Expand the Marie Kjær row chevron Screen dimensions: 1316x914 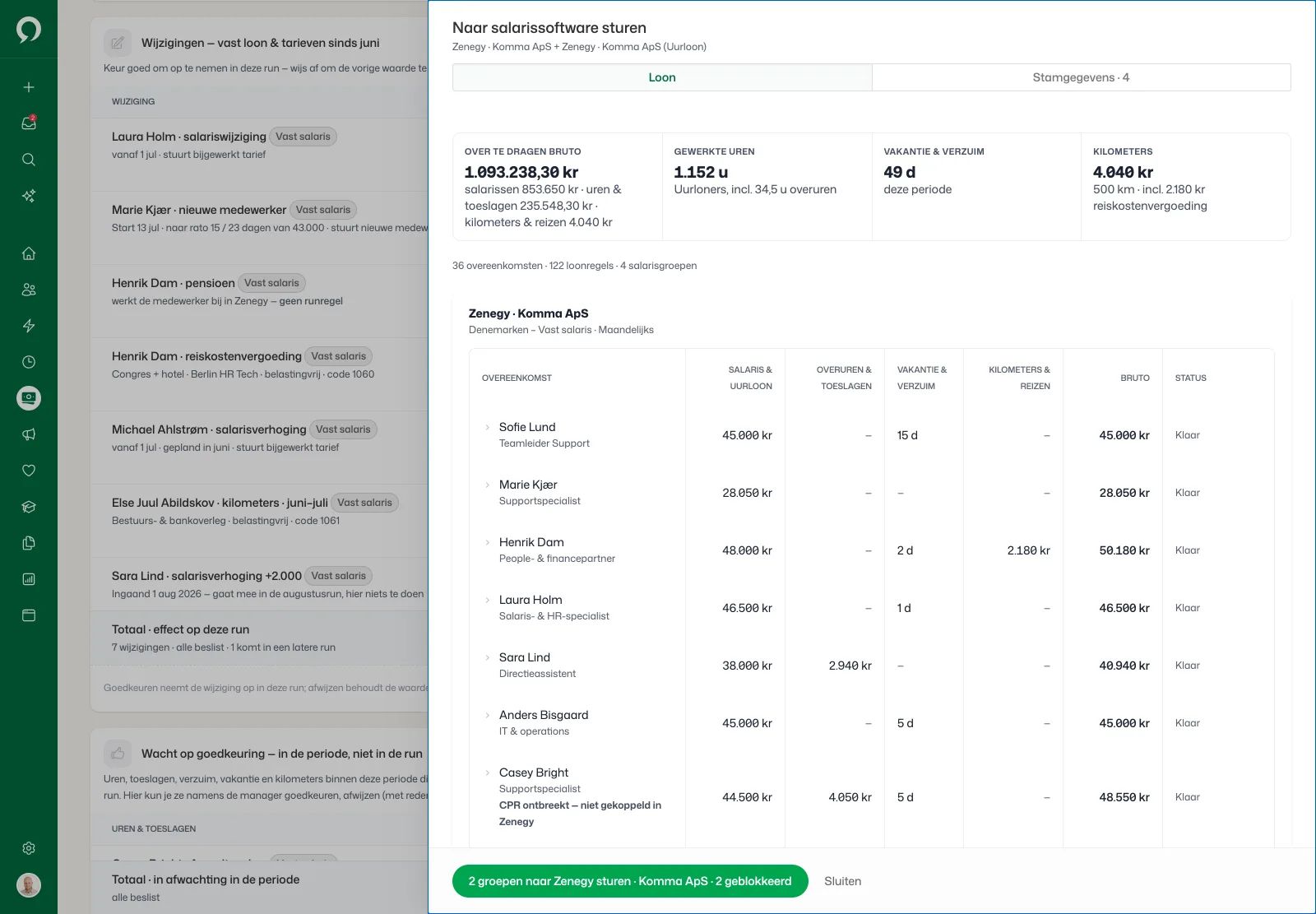coord(488,485)
